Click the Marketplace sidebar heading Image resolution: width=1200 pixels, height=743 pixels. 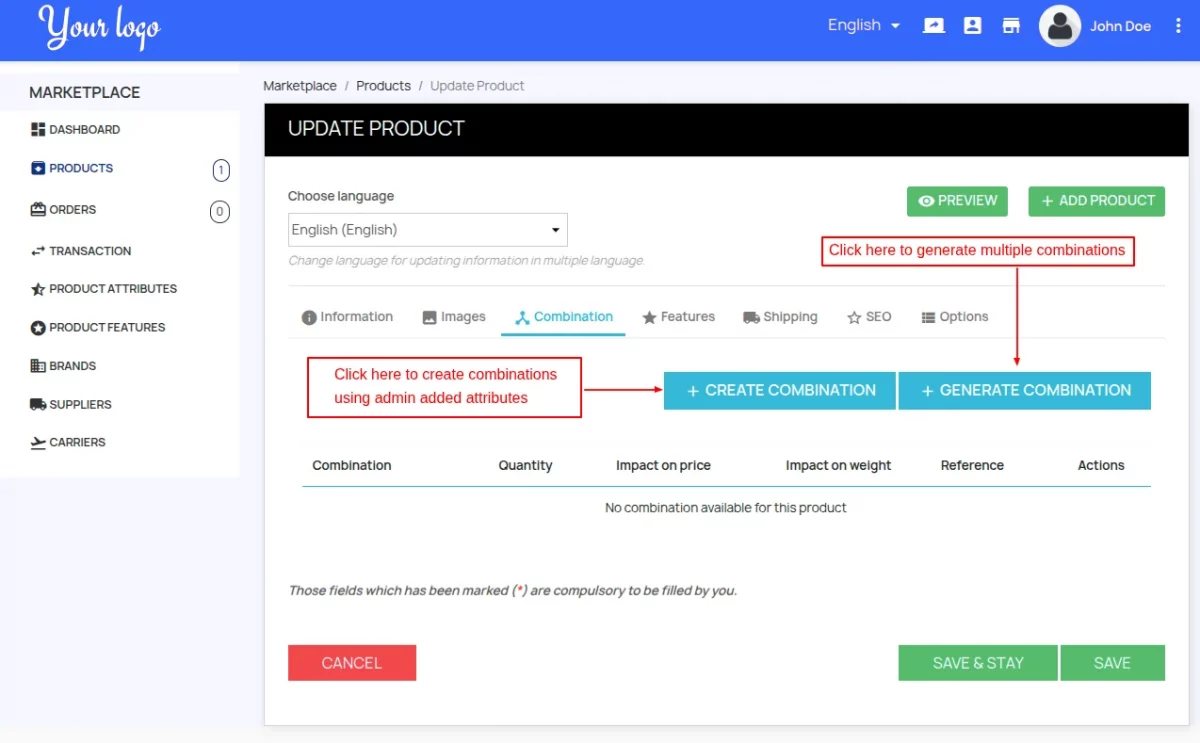[85, 92]
